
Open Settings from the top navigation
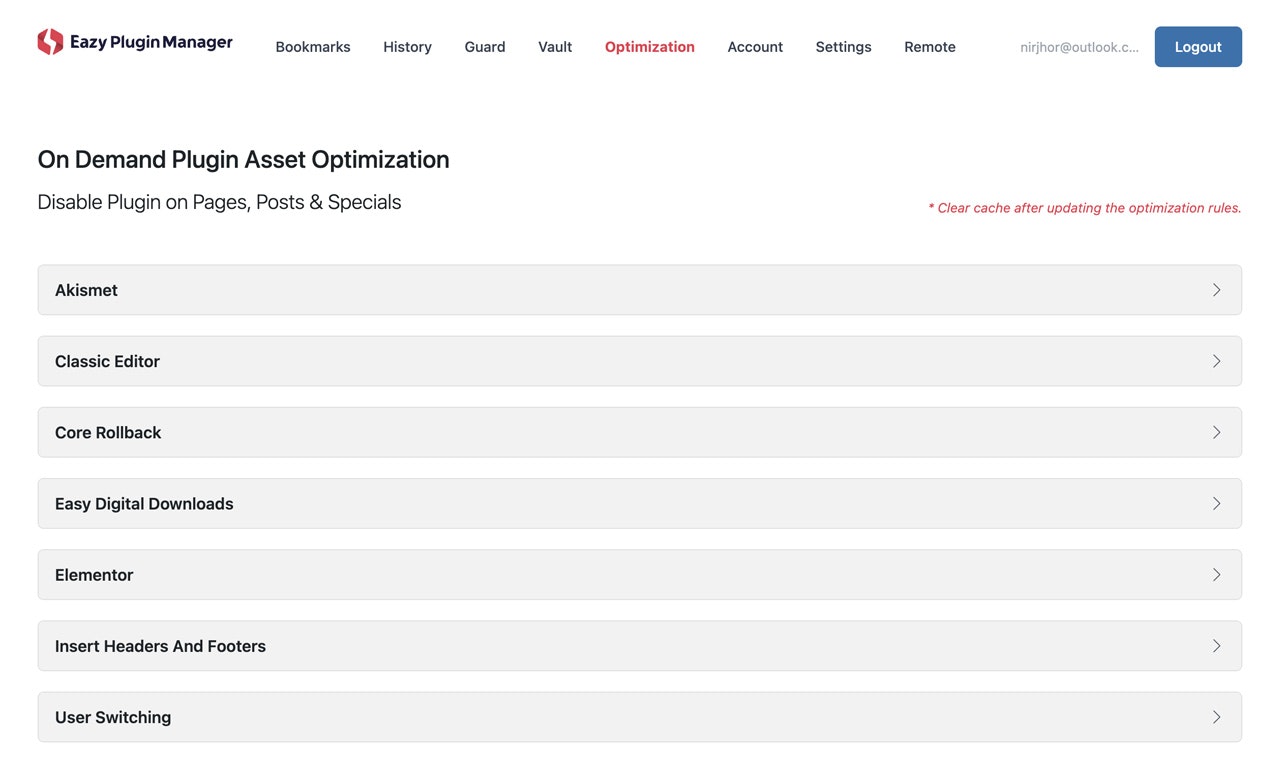pos(843,47)
